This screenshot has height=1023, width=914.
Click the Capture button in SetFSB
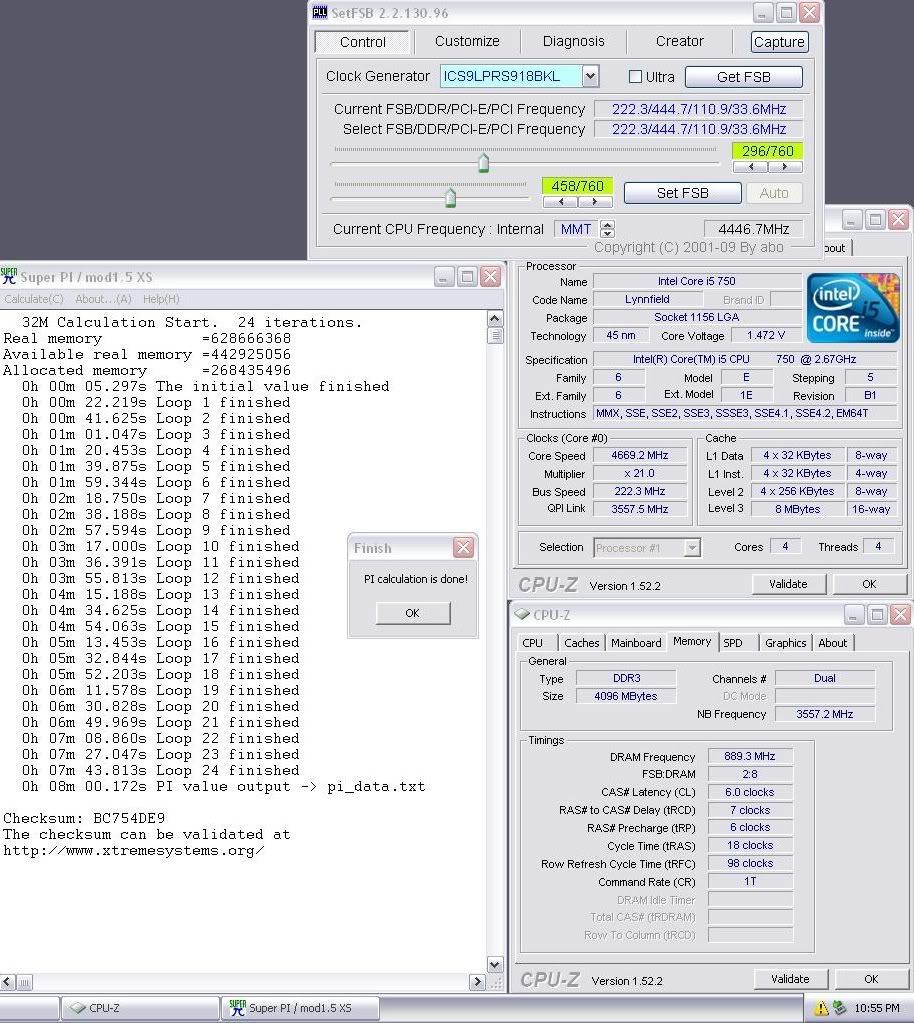coord(779,42)
